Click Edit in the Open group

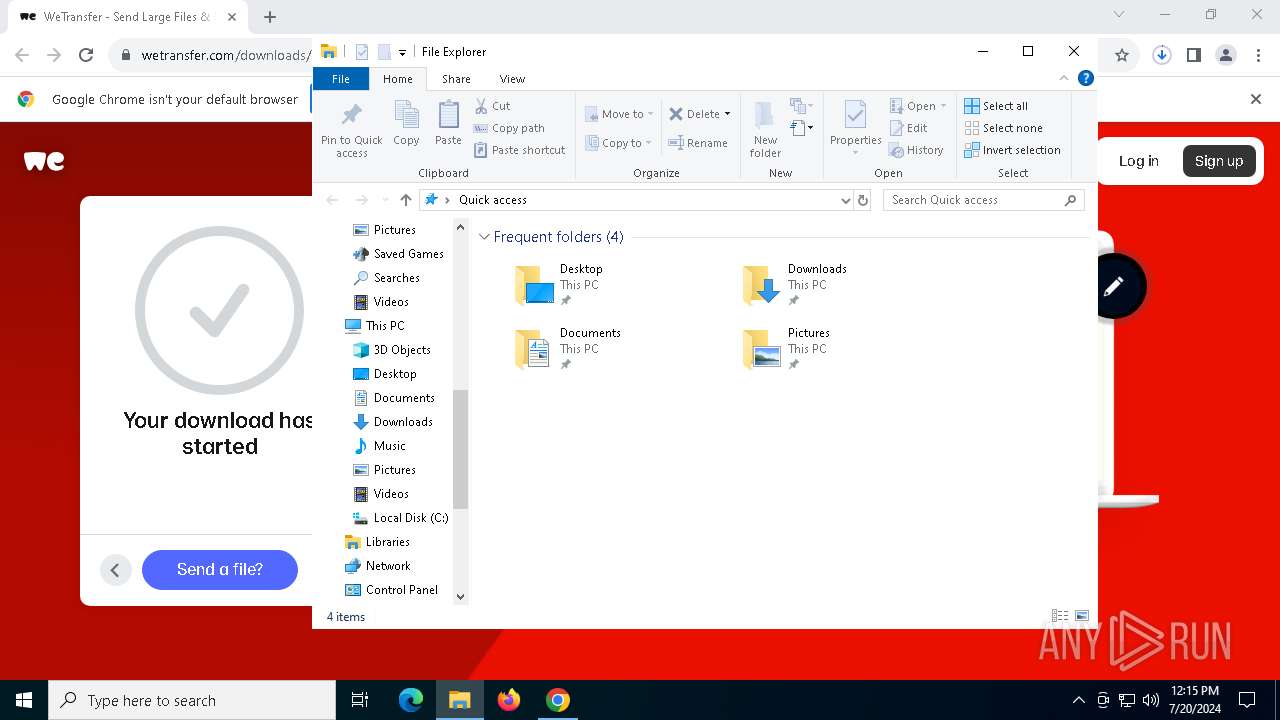(x=909, y=128)
